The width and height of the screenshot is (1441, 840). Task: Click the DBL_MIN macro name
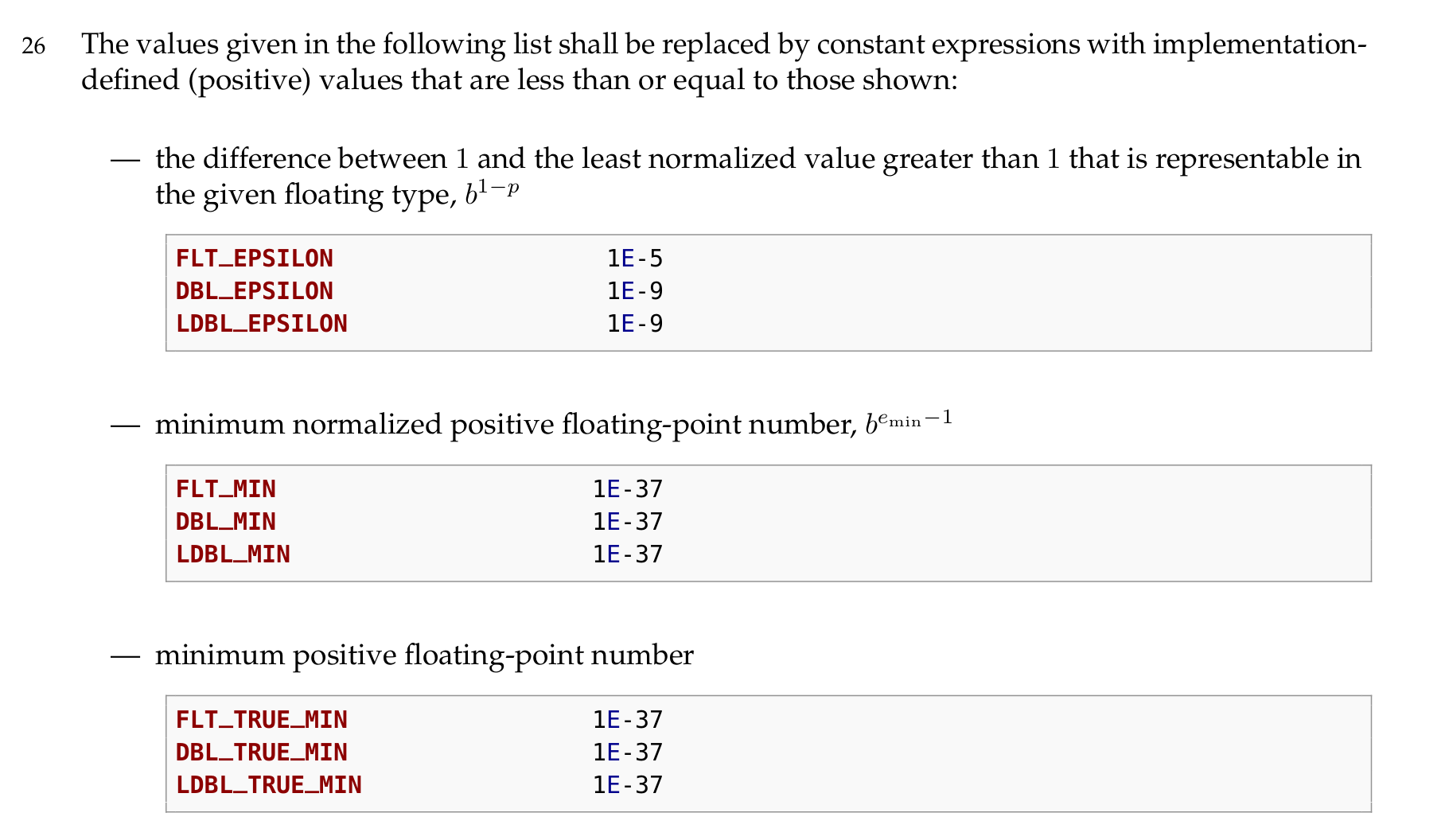[x=226, y=522]
